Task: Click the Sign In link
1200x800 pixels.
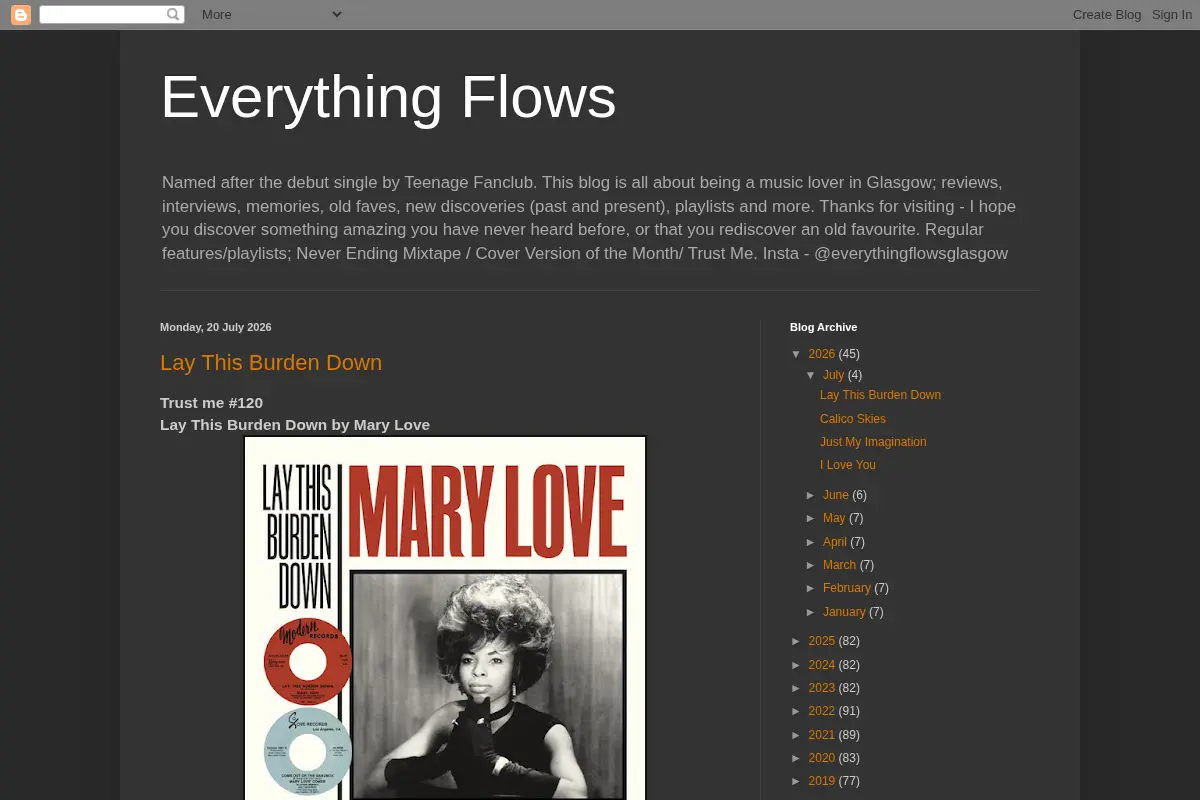Action: (1172, 14)
